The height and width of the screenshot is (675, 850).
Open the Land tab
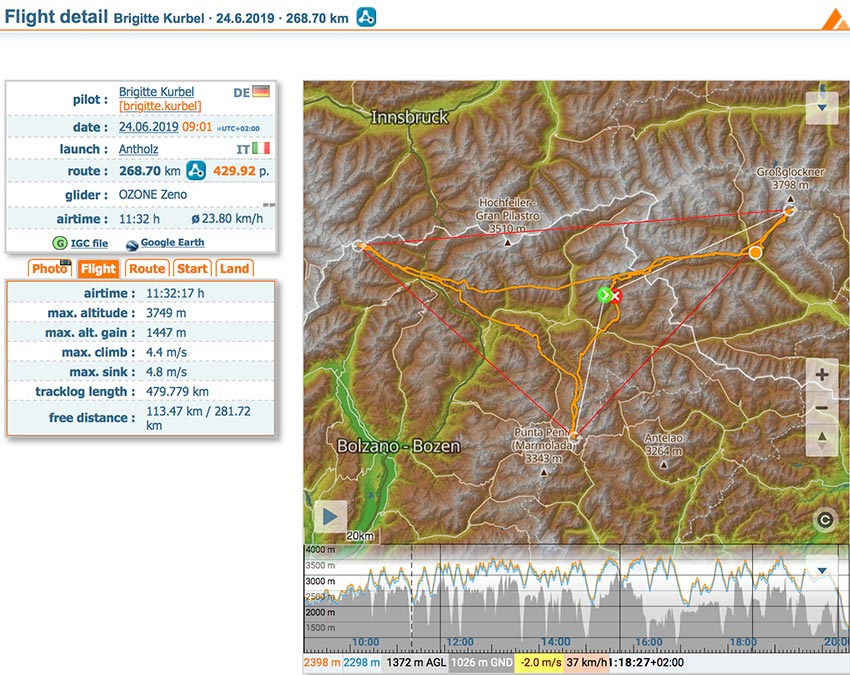tap(234, 268)
